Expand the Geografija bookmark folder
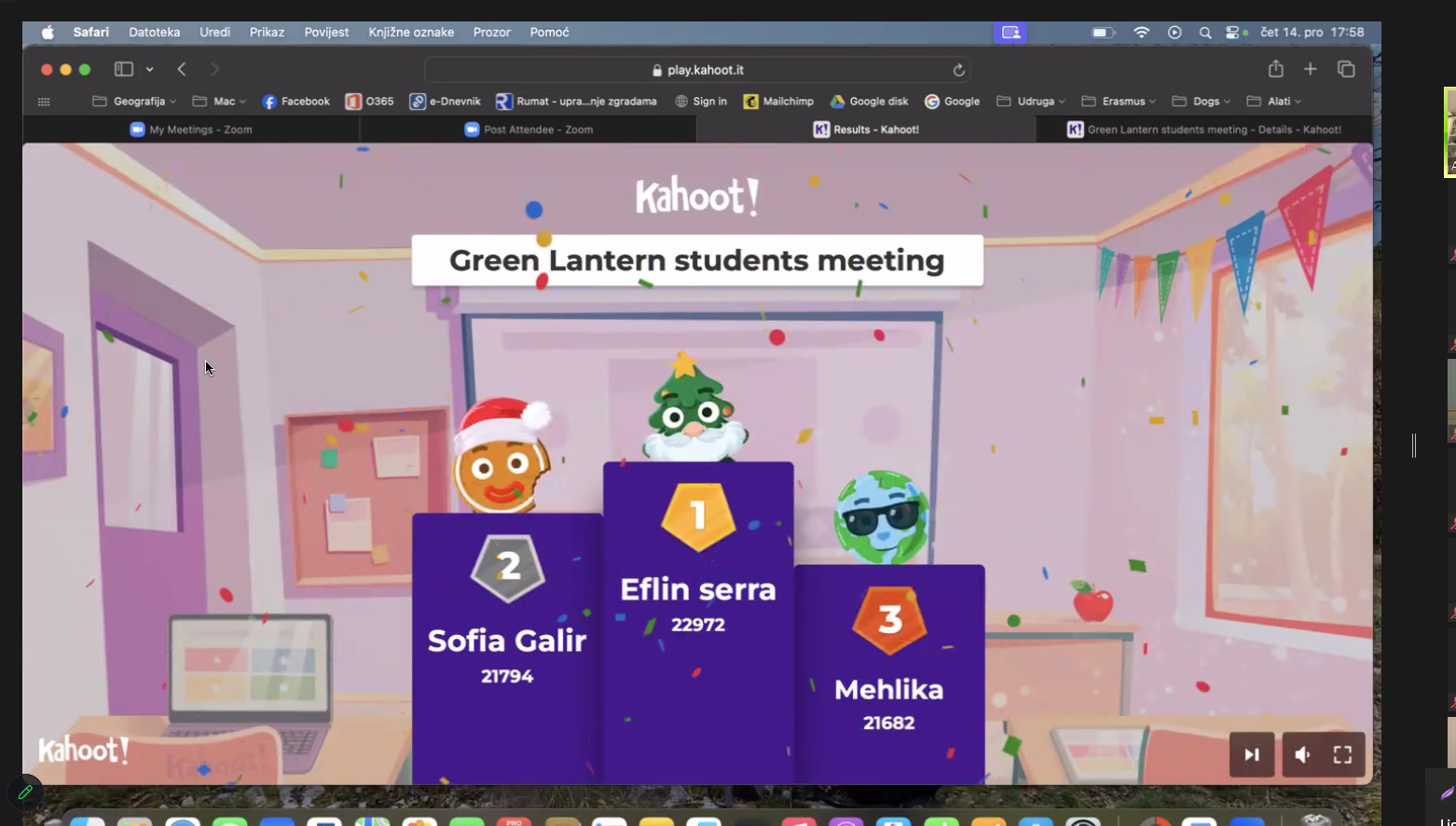Viewport: 1456px width, 826px height. point(134,102)
